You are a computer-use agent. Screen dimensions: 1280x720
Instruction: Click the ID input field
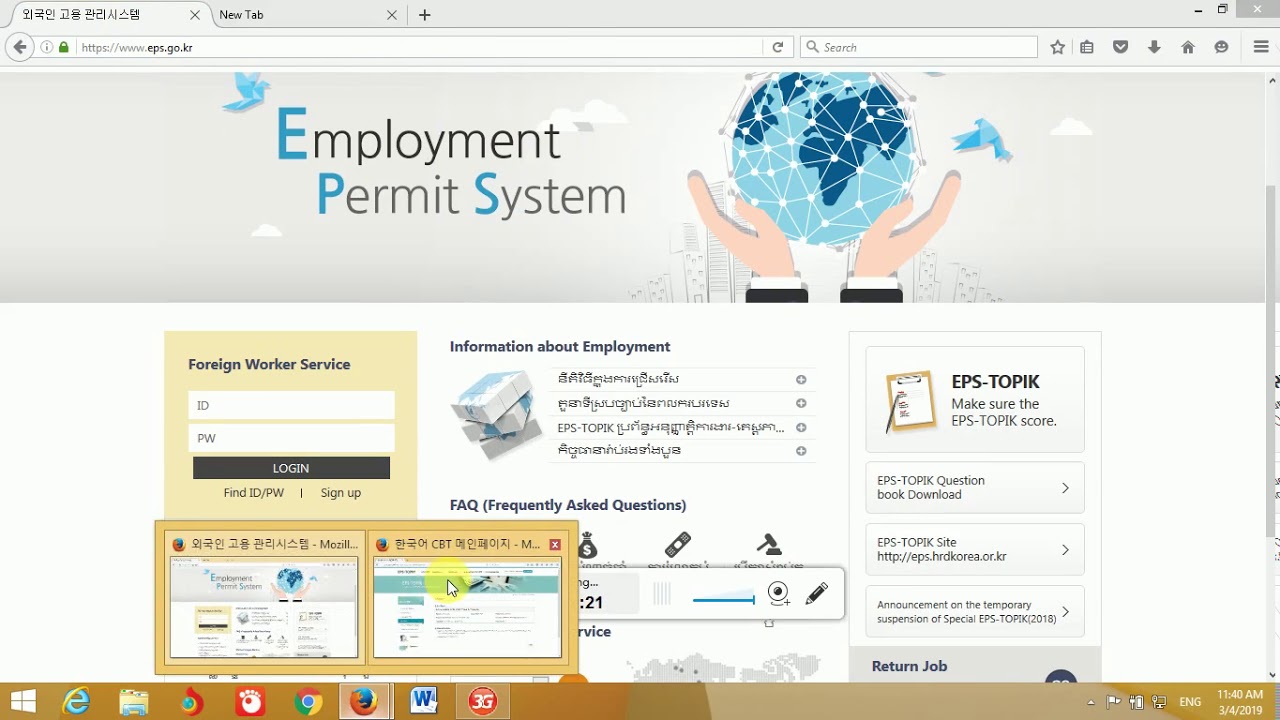point(291,405)
